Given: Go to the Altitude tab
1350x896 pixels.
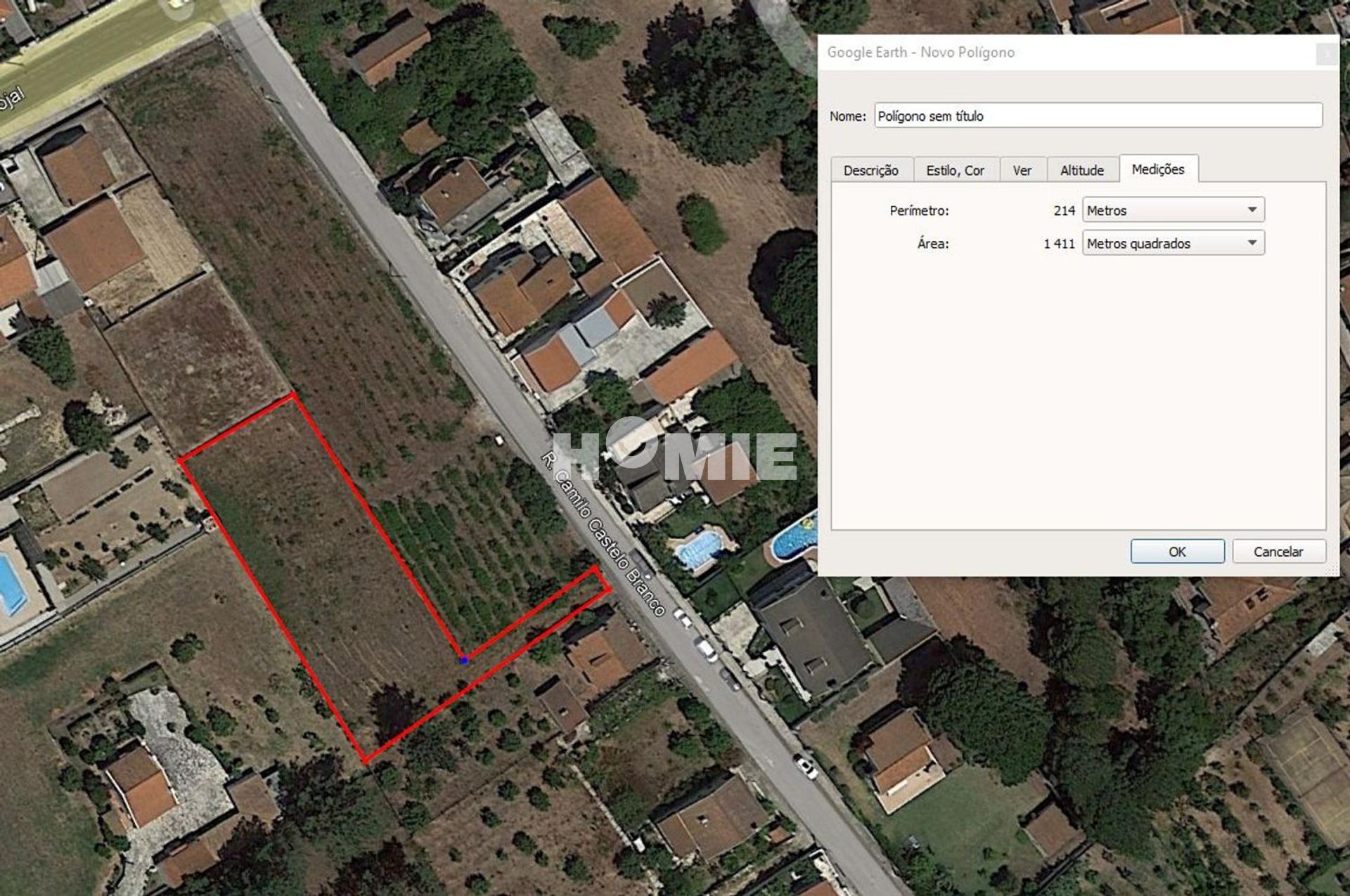Looking at the screenshot, I should (x=1082, y=170).
